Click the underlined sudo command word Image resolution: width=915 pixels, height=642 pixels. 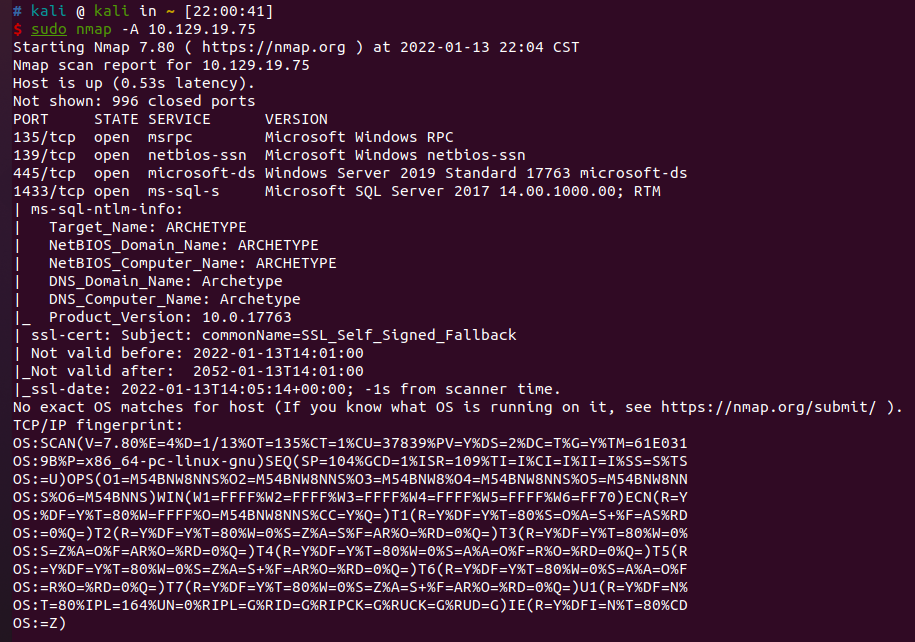tap(49, 29)
